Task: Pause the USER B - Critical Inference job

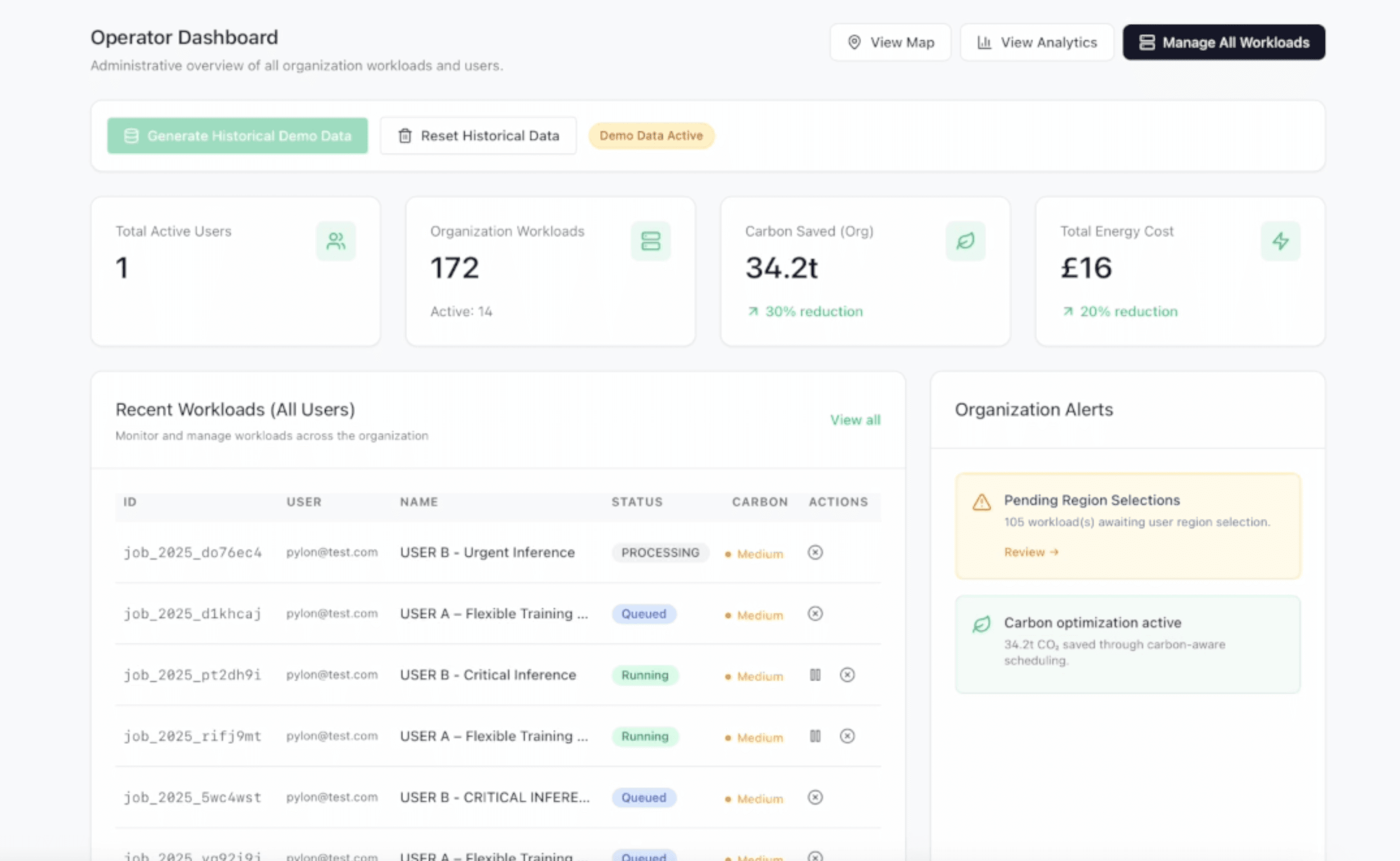Action: pos(815,675)
